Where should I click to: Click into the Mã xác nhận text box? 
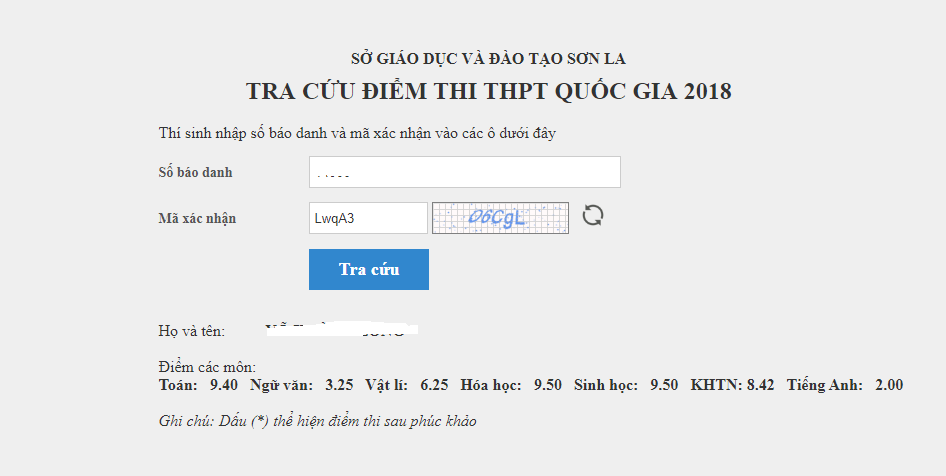point(368,218)
